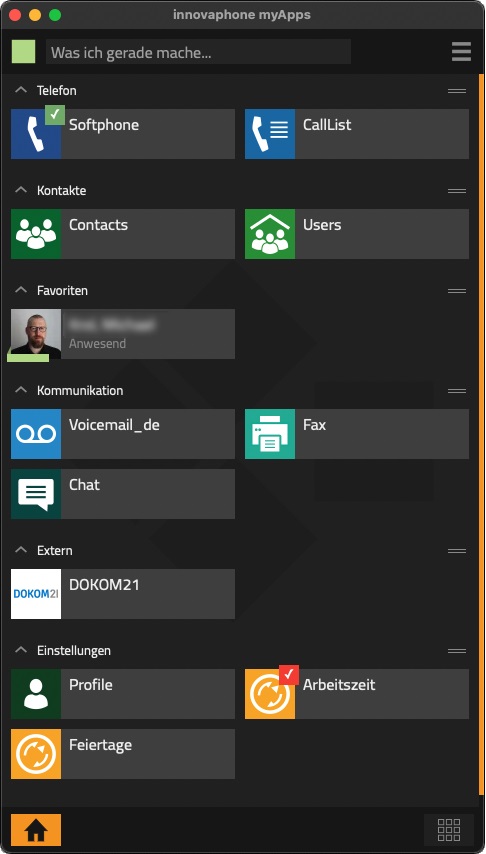This screenshot has height=854, width=486.
Task: Click the green presence bar under favorite photo
Action: pyautogui.click(x=28, y=358)
